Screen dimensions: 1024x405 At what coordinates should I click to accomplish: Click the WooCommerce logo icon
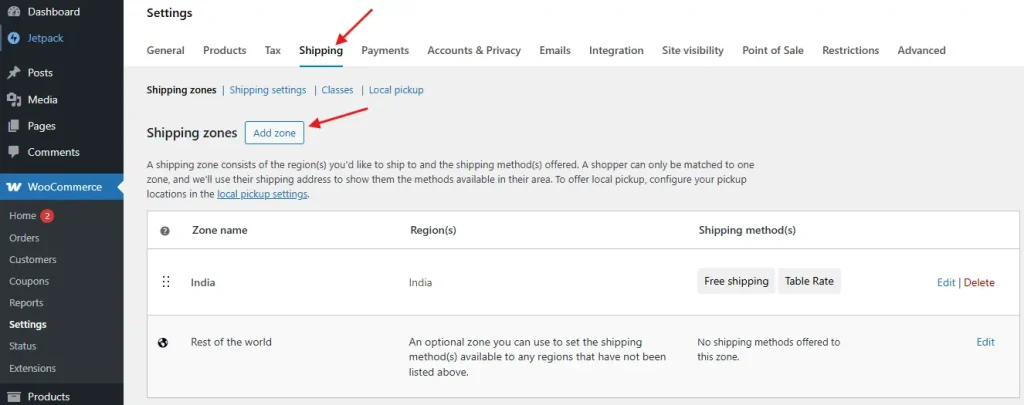[14, 187]
